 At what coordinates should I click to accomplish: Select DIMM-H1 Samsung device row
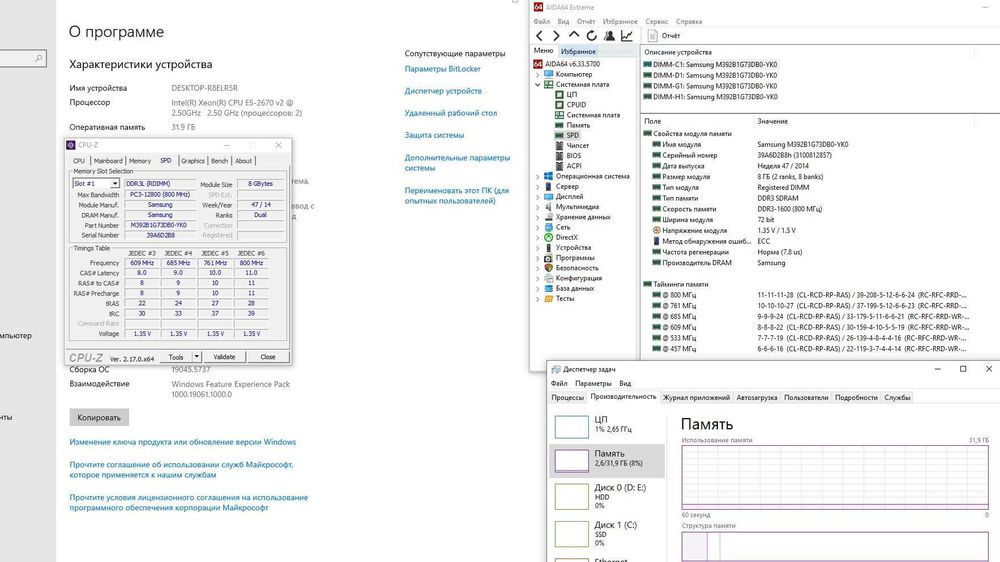(x=710, y=97)
